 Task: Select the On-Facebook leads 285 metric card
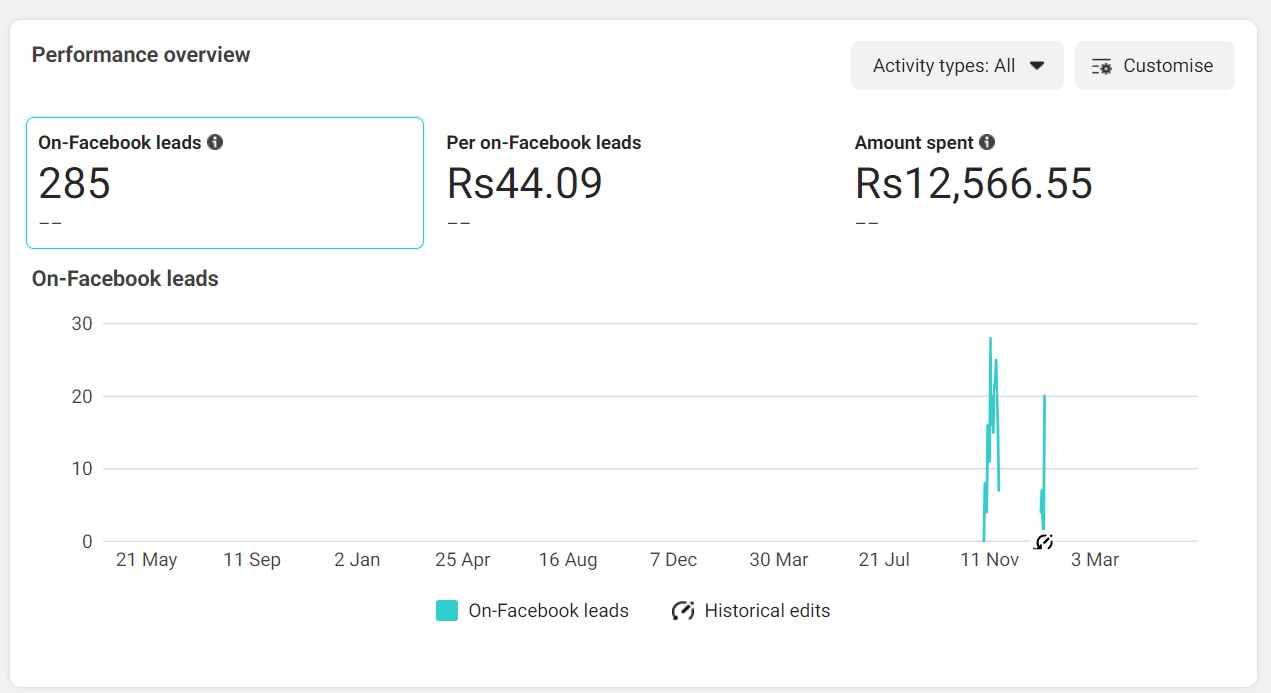pyautogui.click(x=225, y=183)
